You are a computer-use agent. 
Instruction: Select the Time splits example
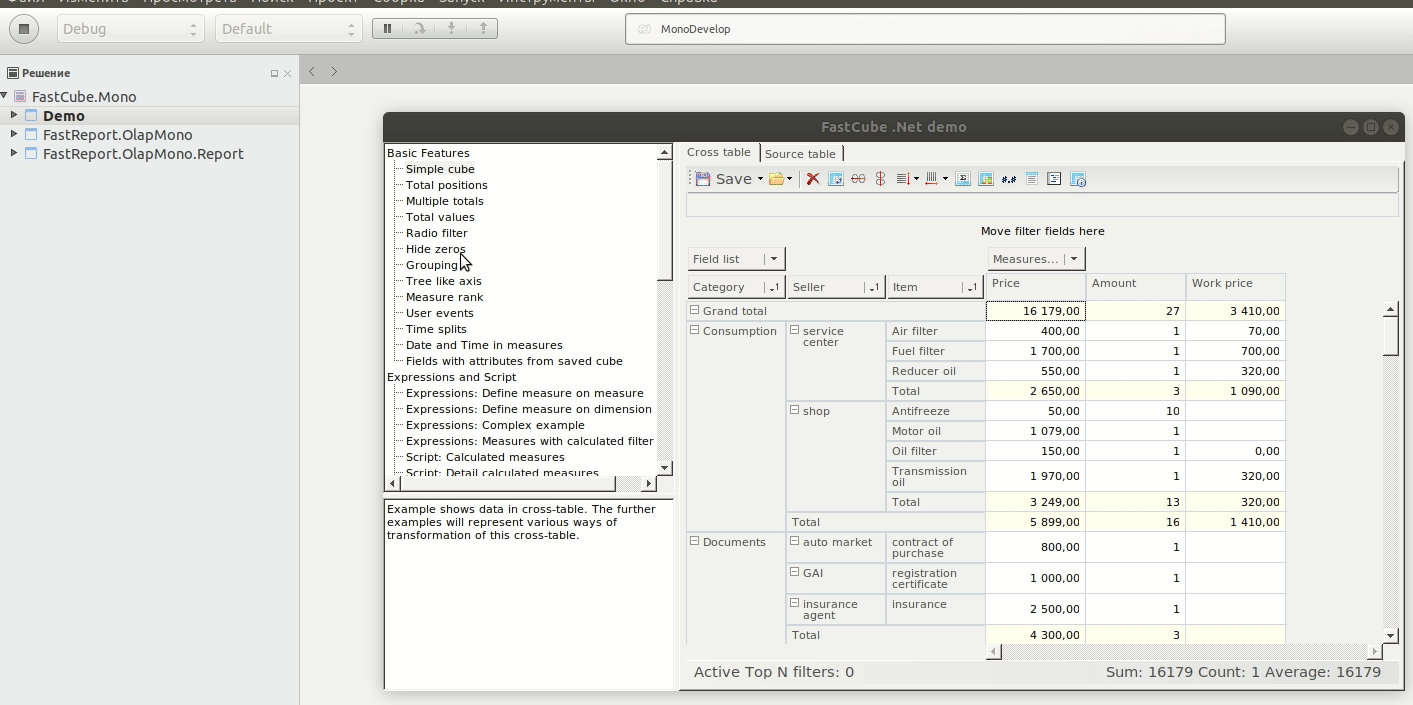pos(436,329)
